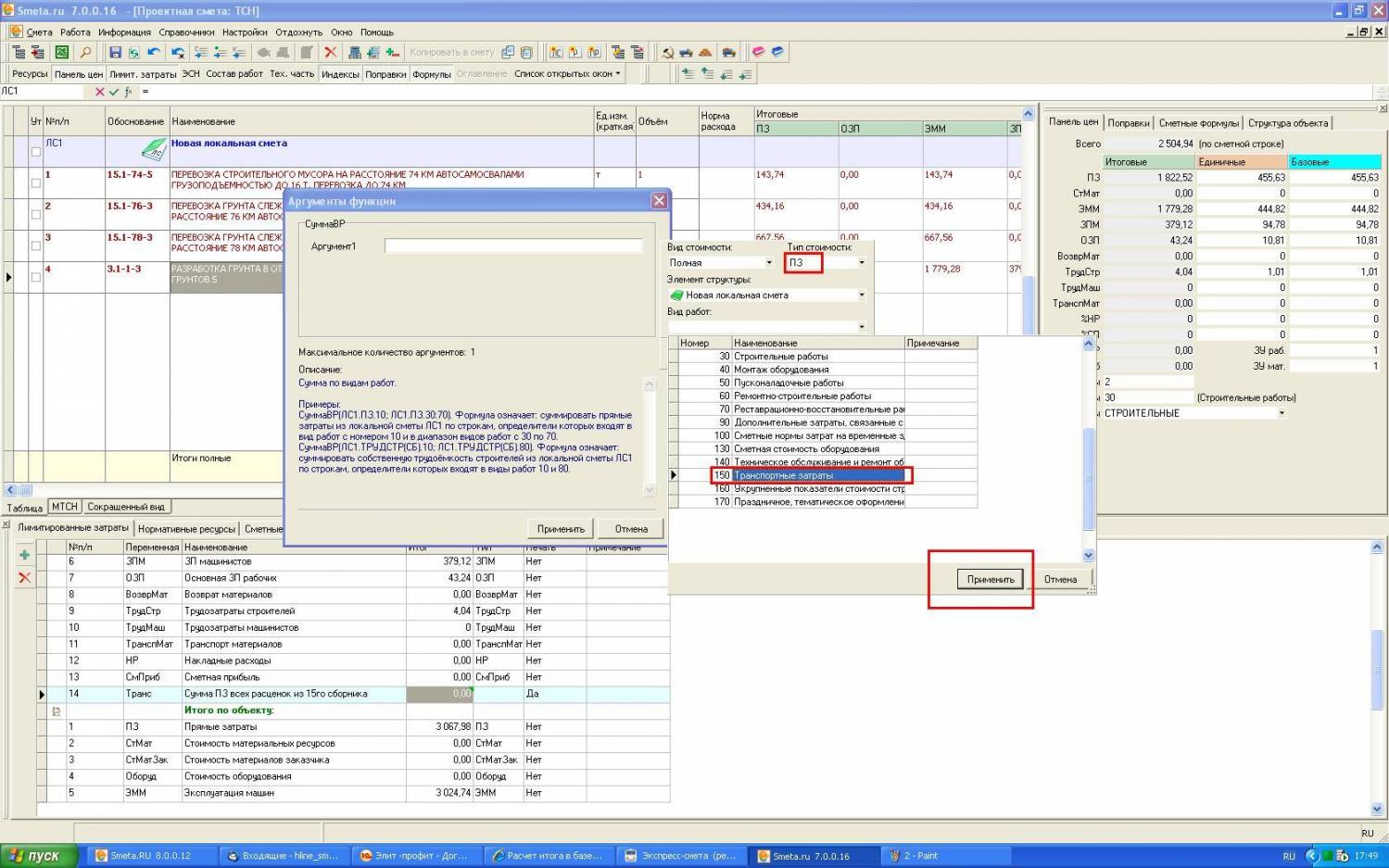Tick the checkbox for estimate row 1
This screenshot has width=1389, height=868.
pyautogui.click(x=35, y=182)
